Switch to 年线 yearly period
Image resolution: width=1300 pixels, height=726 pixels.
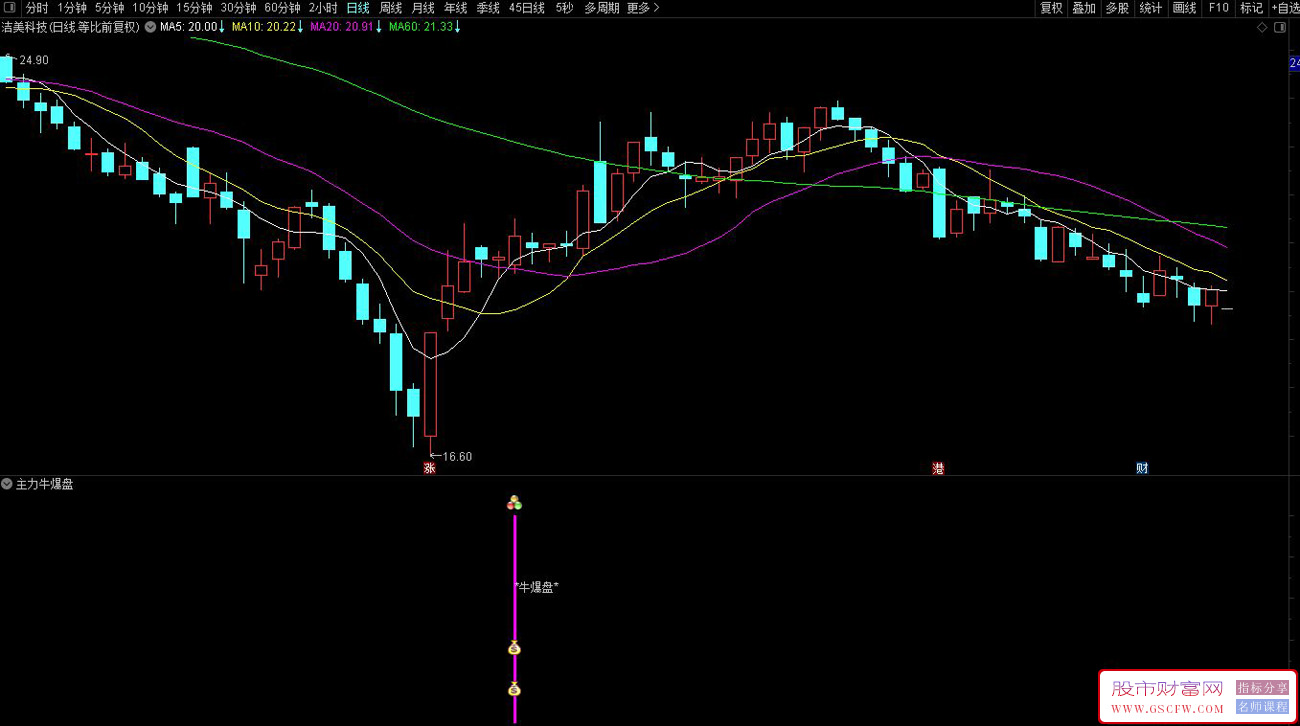455,8
